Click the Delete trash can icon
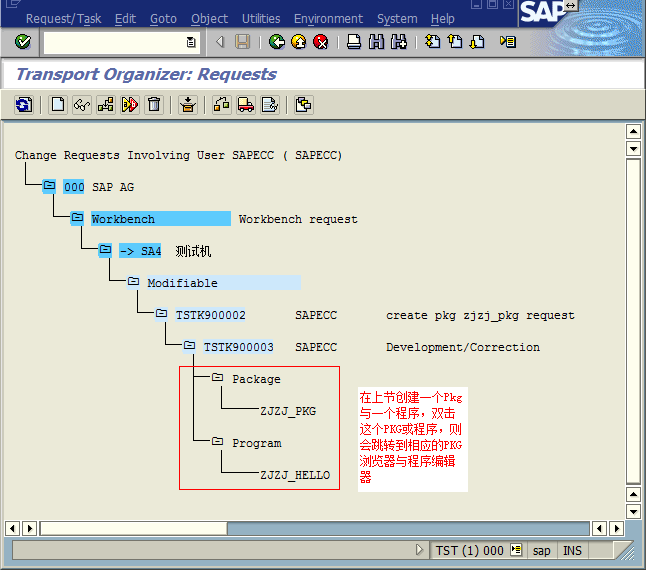The width and height of the screenshot is (646, 570). click(154, 105)
